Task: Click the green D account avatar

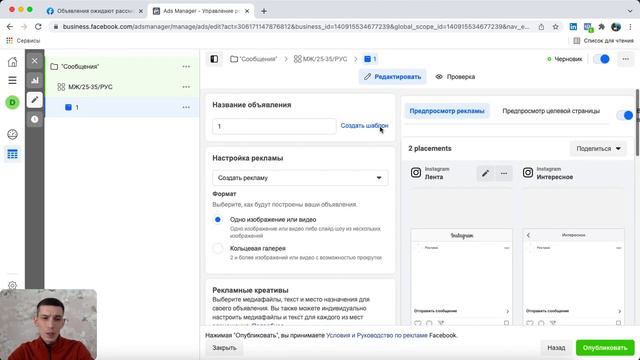Action: (12, 102)
